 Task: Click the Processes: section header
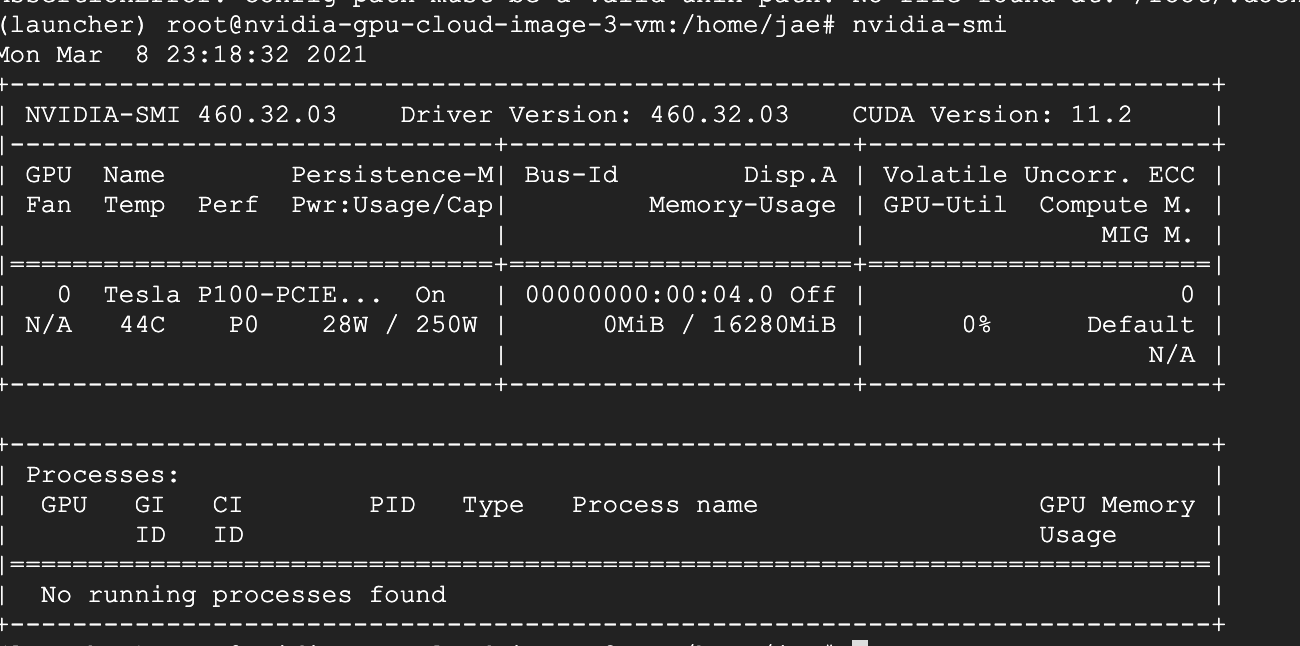(103, 475)
